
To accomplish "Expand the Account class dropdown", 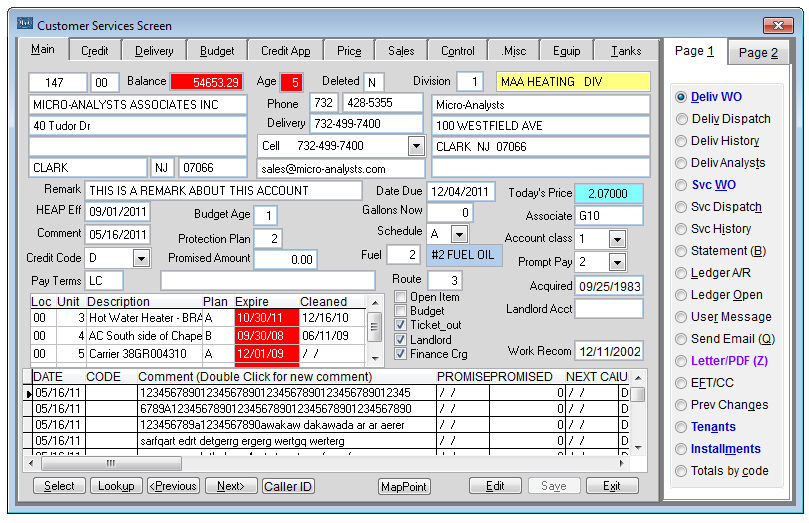I will (x=617, y=239).
